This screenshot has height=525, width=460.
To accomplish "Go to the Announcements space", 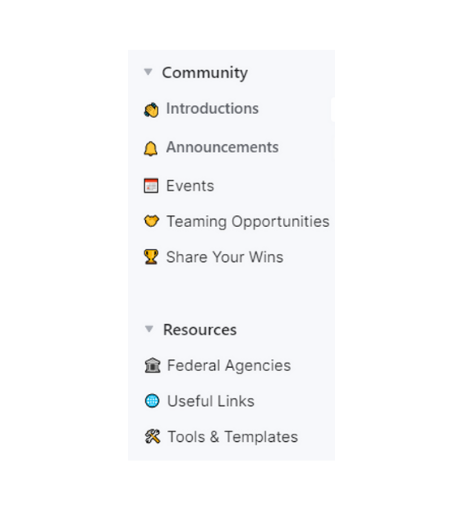I will tap(222, 147).
